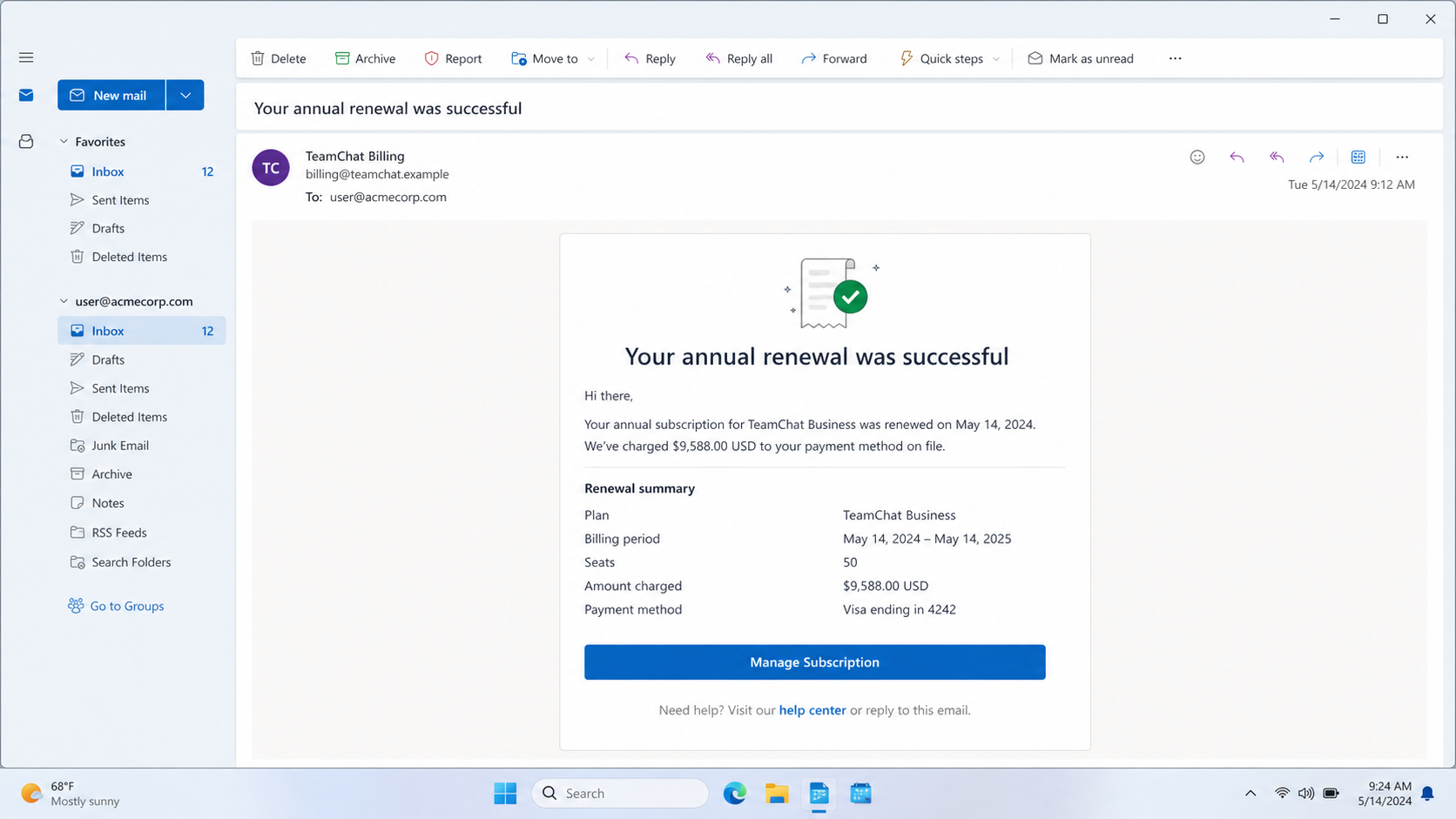
Task: Open Sent Items under Favorites
Action: click(141, 200)
